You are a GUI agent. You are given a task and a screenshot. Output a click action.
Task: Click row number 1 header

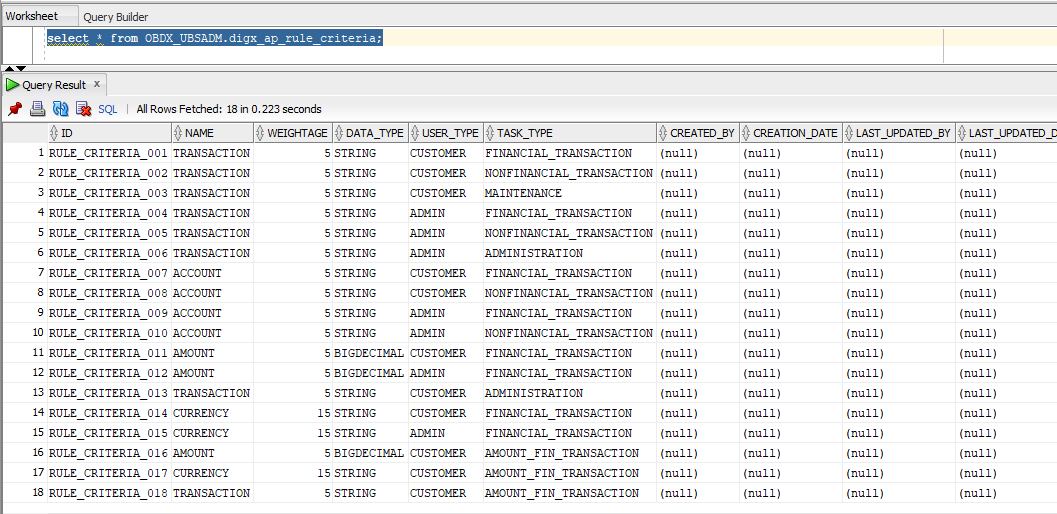(x=24, y=153)
